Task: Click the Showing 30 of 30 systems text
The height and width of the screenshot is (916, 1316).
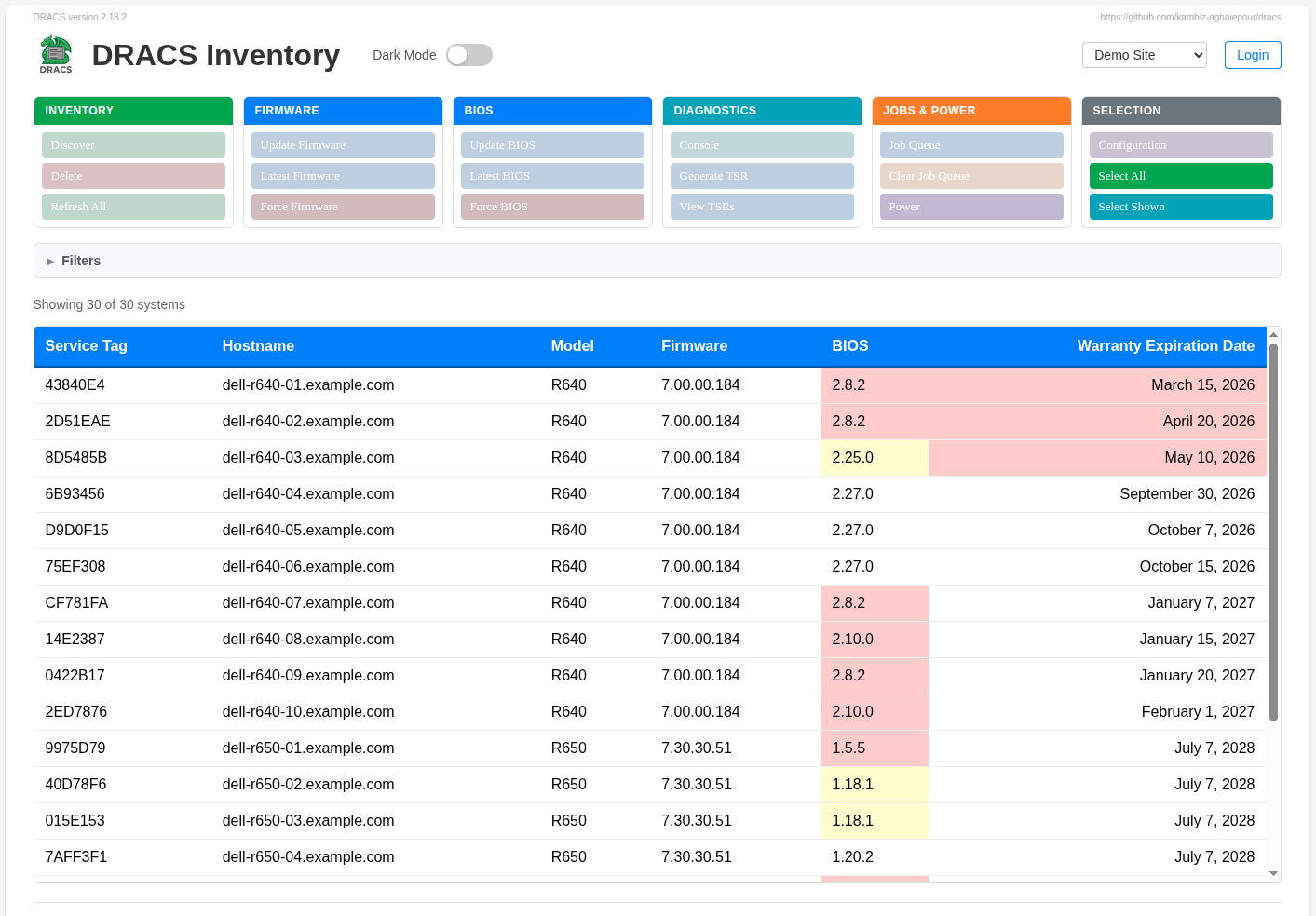Action: pos(109,304)
